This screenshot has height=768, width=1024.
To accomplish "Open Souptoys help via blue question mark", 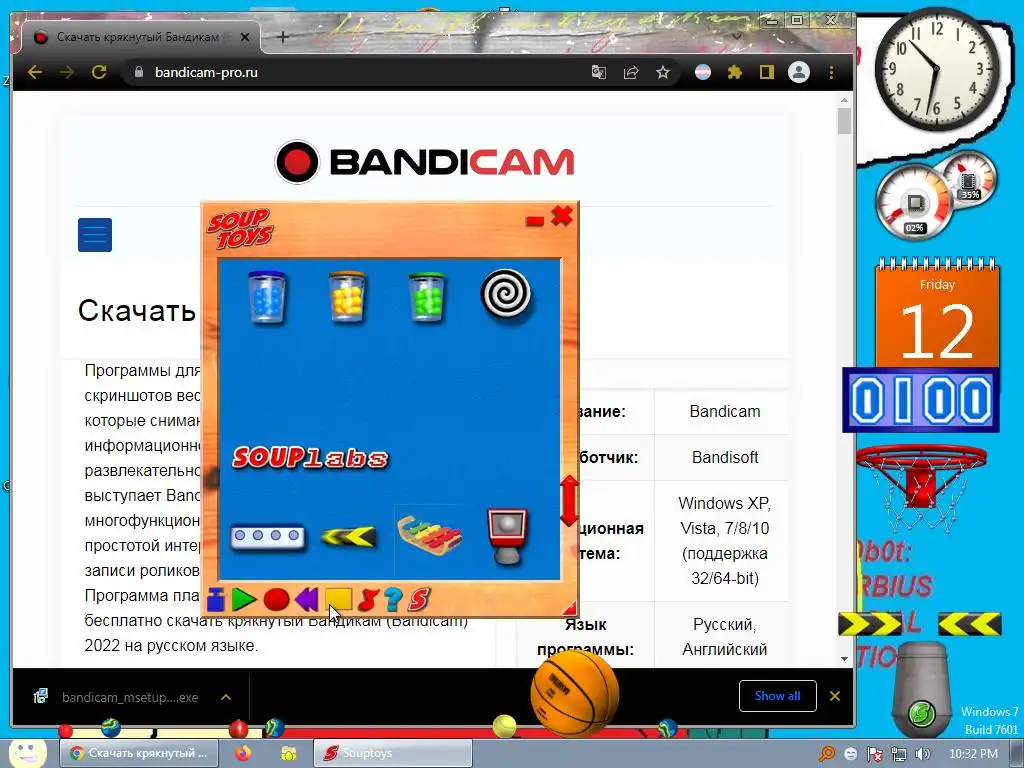I will click(x=393, y=599).
